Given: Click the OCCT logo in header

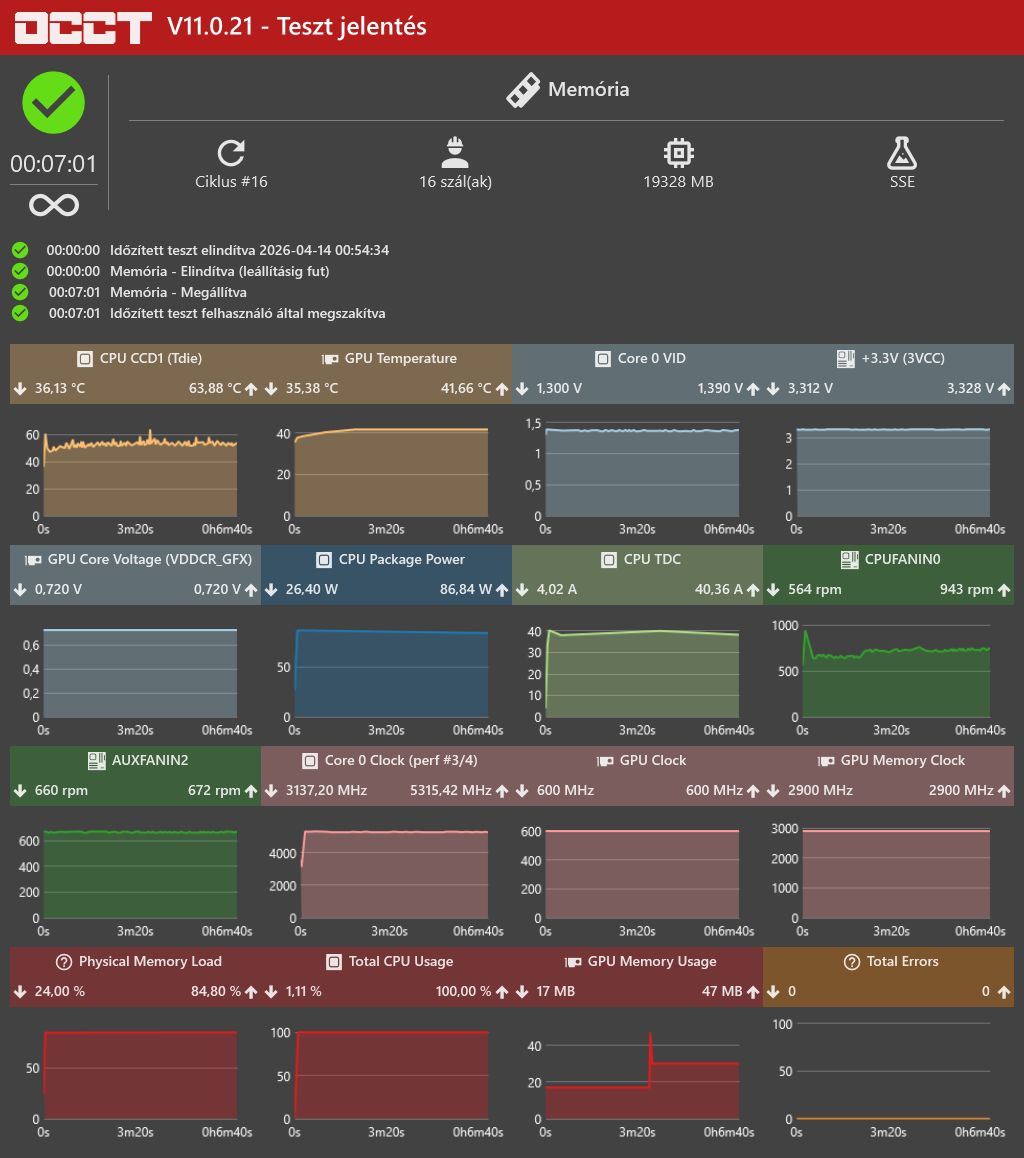Looking at the screenshot, I should [83, 28].
